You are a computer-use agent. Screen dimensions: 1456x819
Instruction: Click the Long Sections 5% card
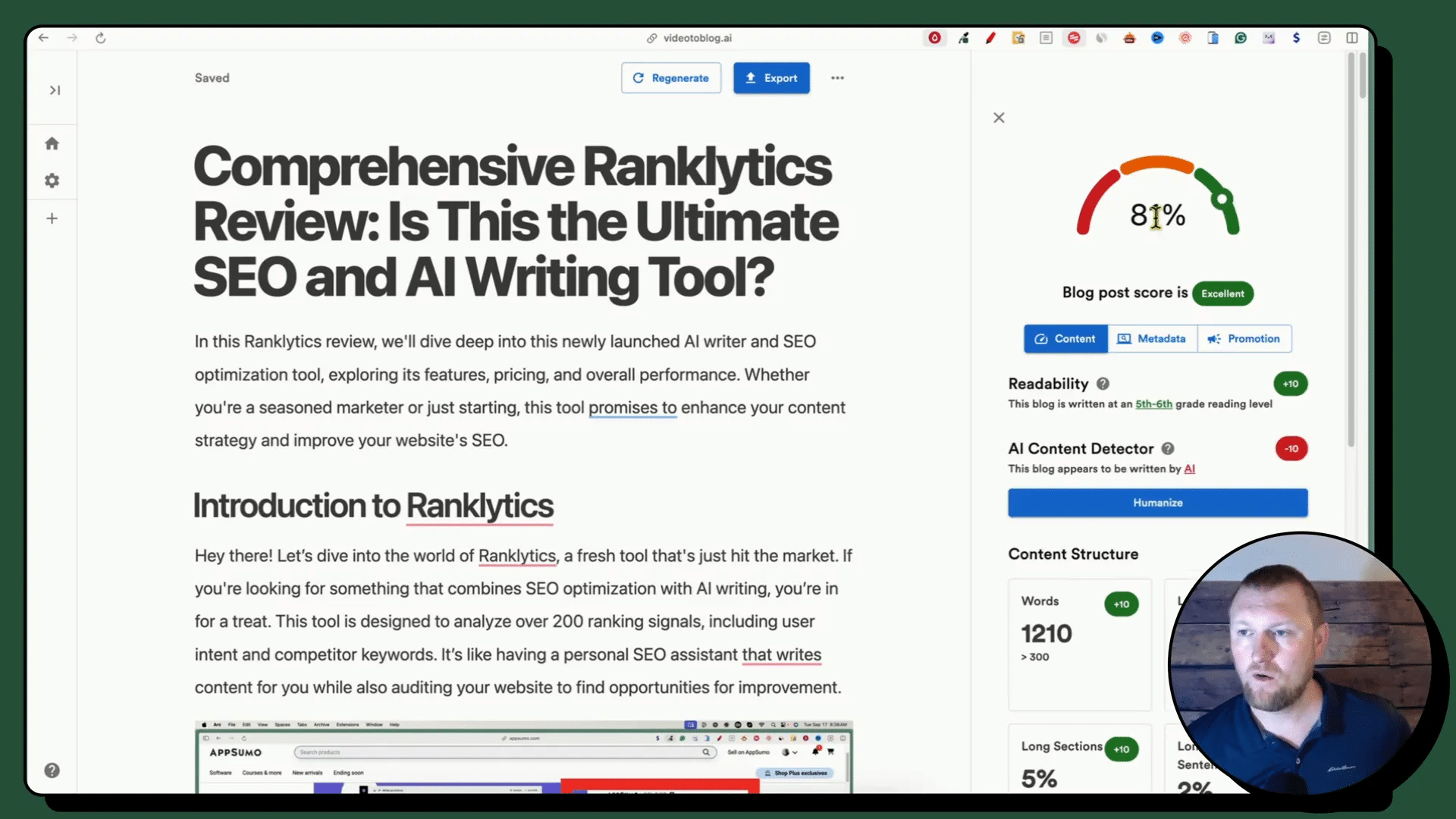point(1079,759)
